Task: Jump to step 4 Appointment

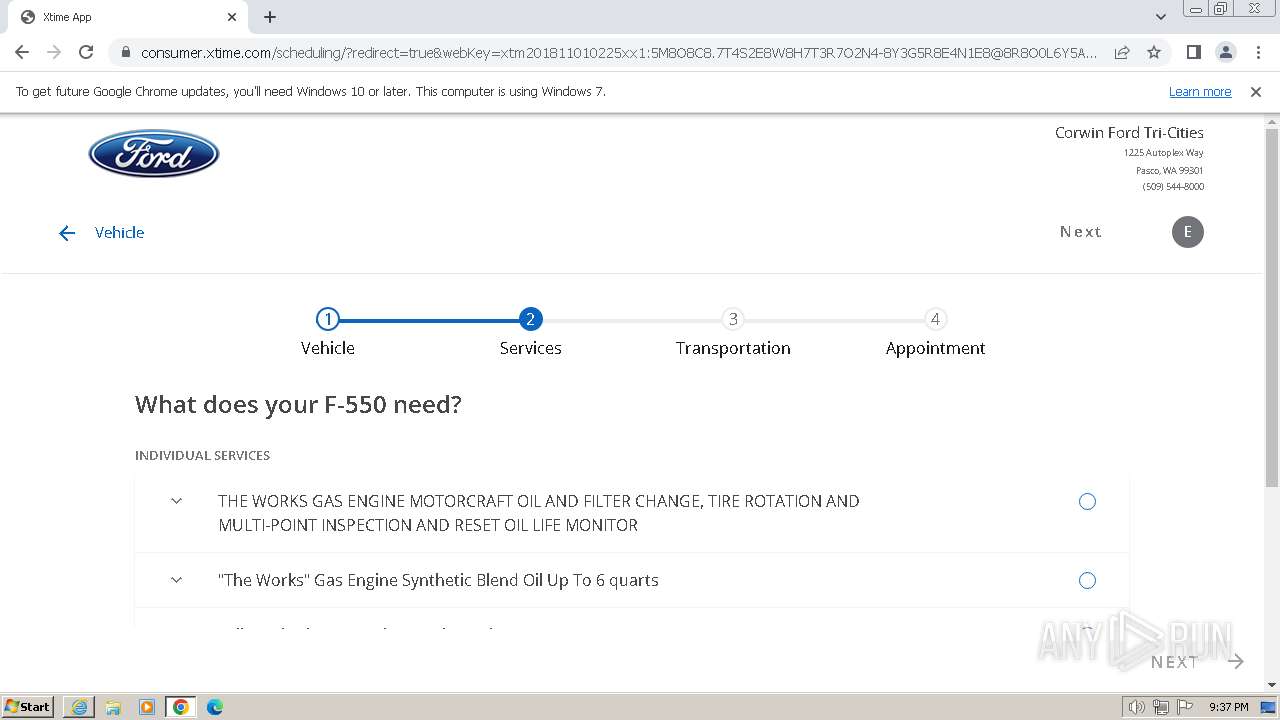Action: tap(935, 319)
